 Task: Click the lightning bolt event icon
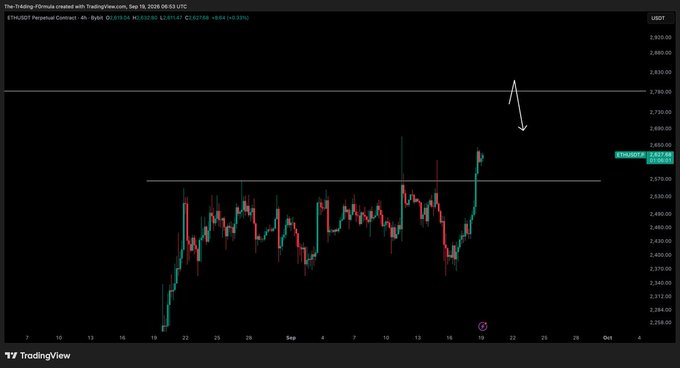click(x=482, y=326)
